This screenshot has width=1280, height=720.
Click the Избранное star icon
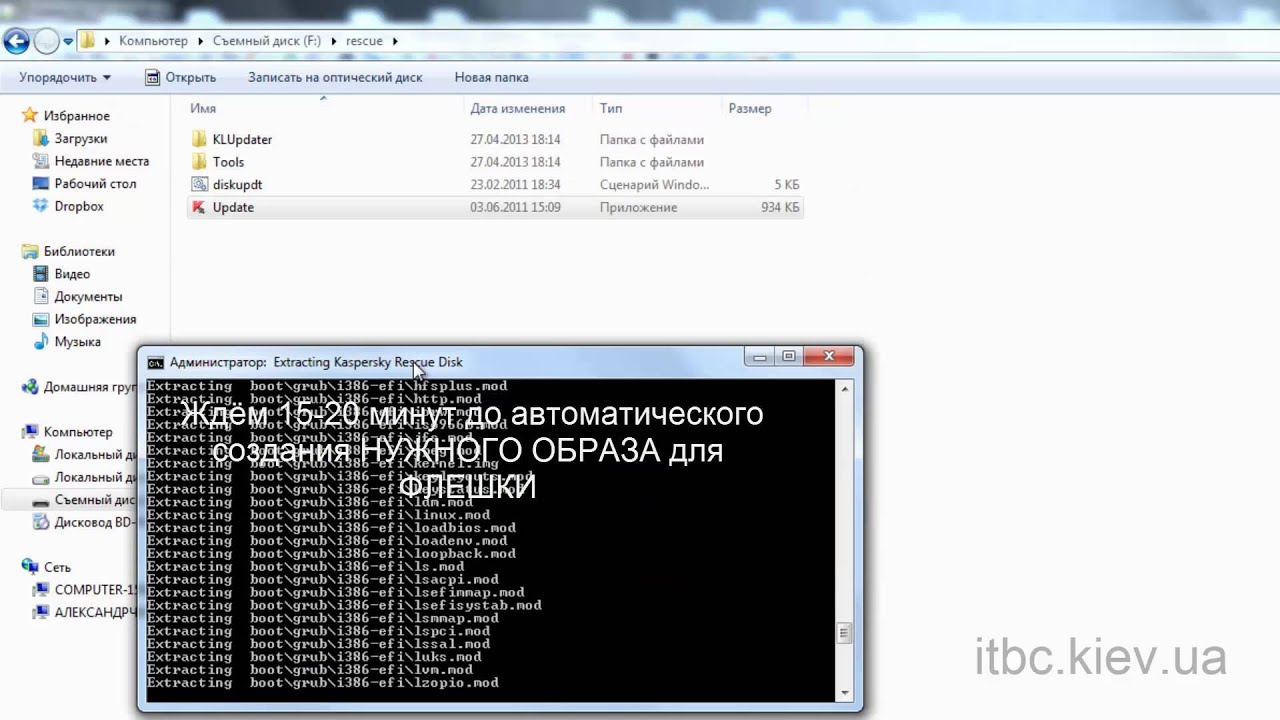[30, 116]
